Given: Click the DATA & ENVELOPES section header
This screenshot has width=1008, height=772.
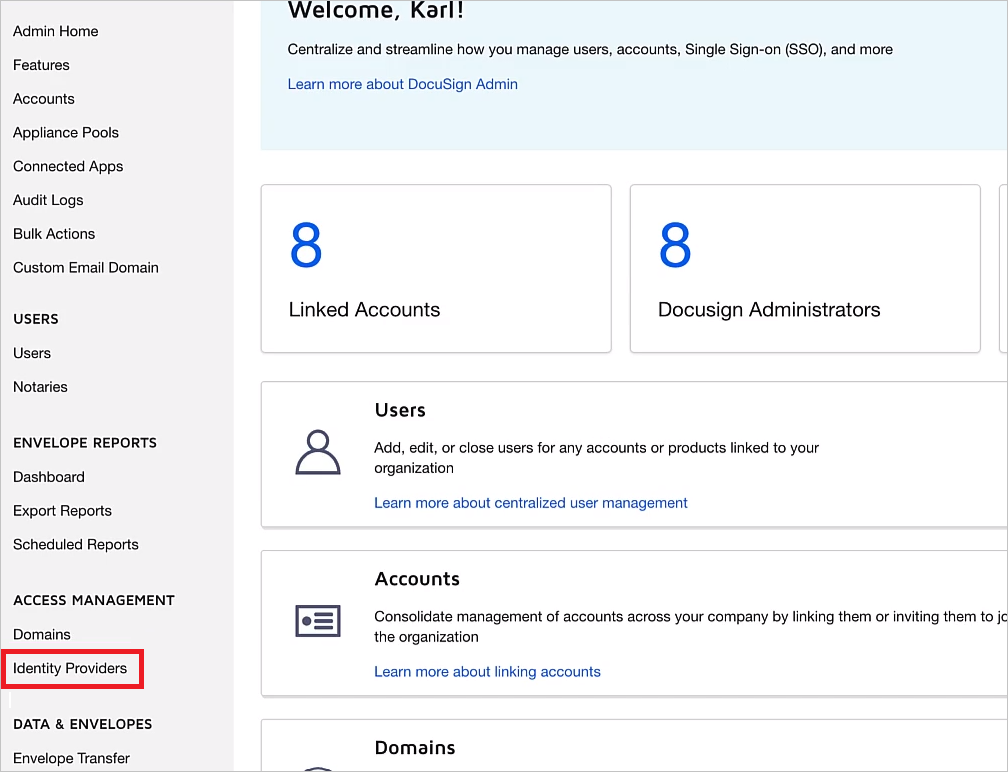Looking at the screenshot, I should [83, 724].
